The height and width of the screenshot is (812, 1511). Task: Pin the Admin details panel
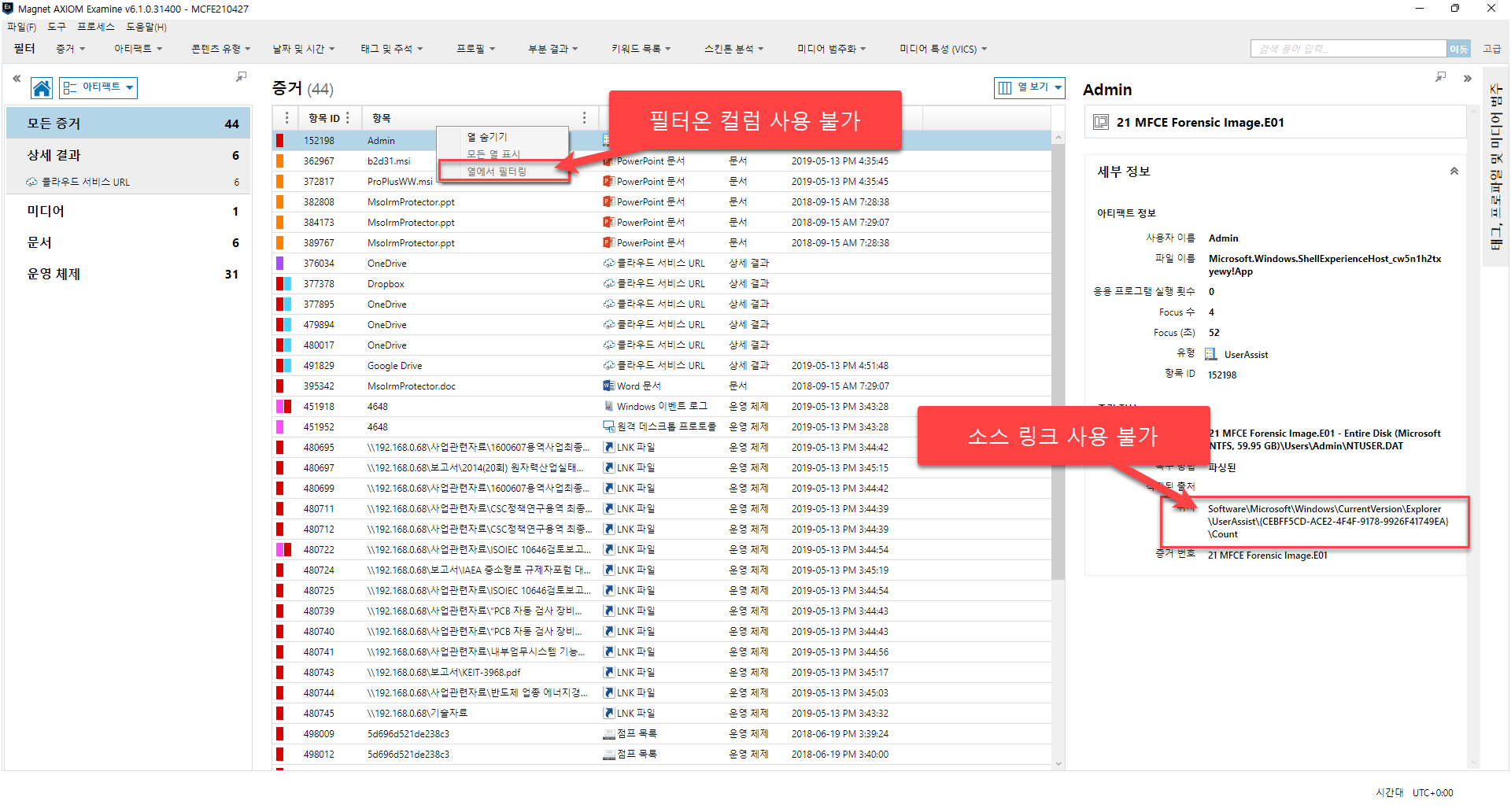[x=1440, y=77]
